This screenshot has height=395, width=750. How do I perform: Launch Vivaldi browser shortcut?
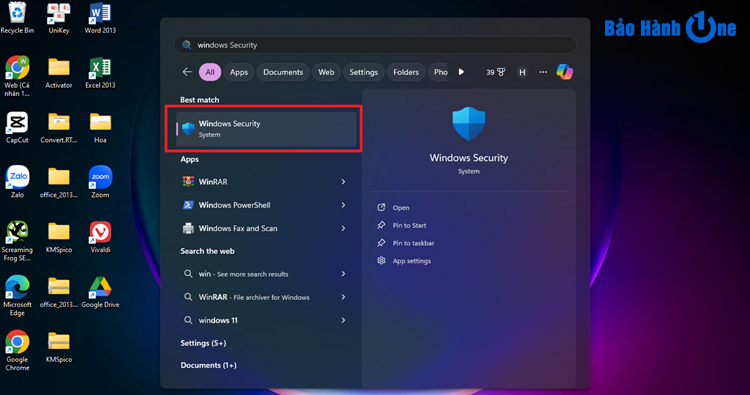click(x=100, y=237)
